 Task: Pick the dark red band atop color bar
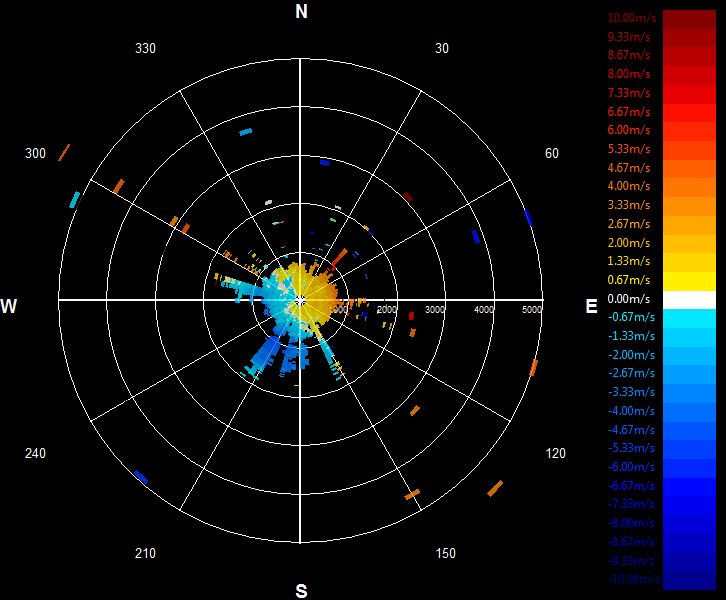click(x=689, y=19)
